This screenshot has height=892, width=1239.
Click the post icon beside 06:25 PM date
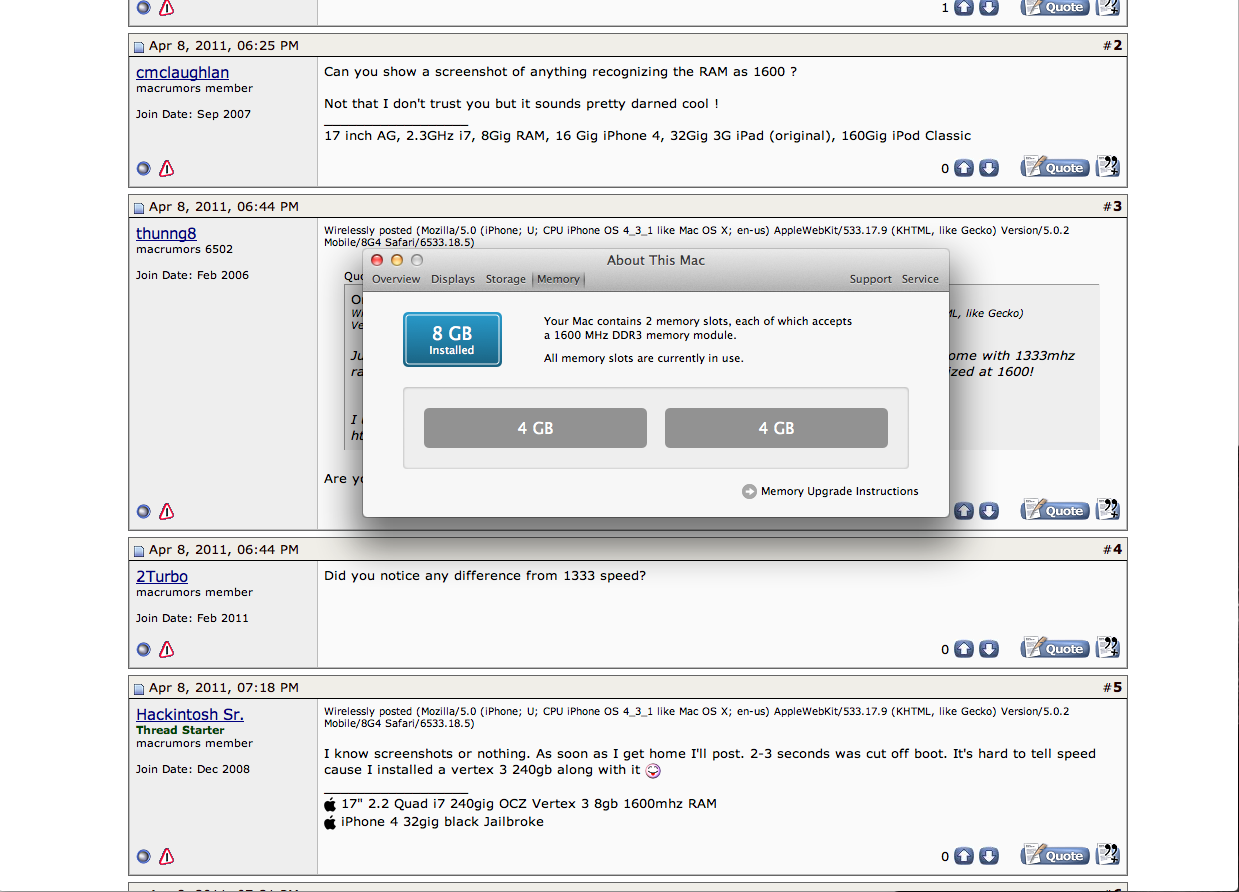(x=140, y=46)
